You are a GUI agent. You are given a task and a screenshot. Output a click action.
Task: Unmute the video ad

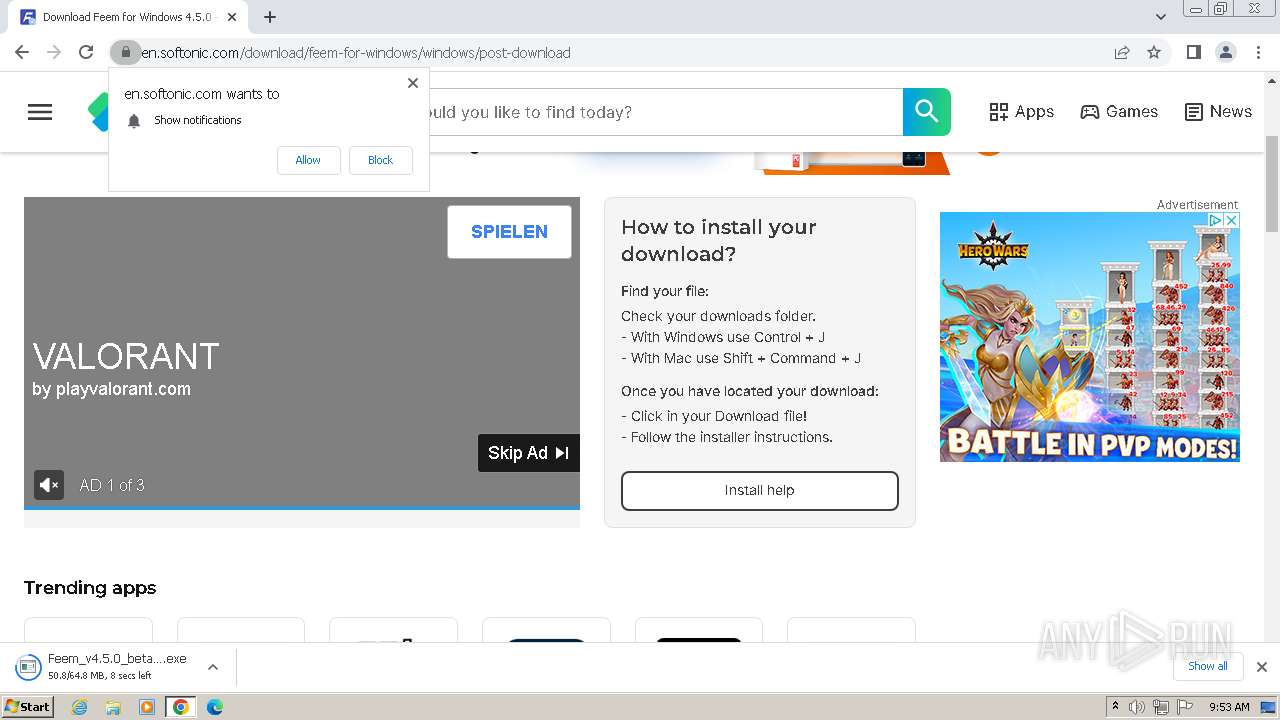click(x=49, y=485)
